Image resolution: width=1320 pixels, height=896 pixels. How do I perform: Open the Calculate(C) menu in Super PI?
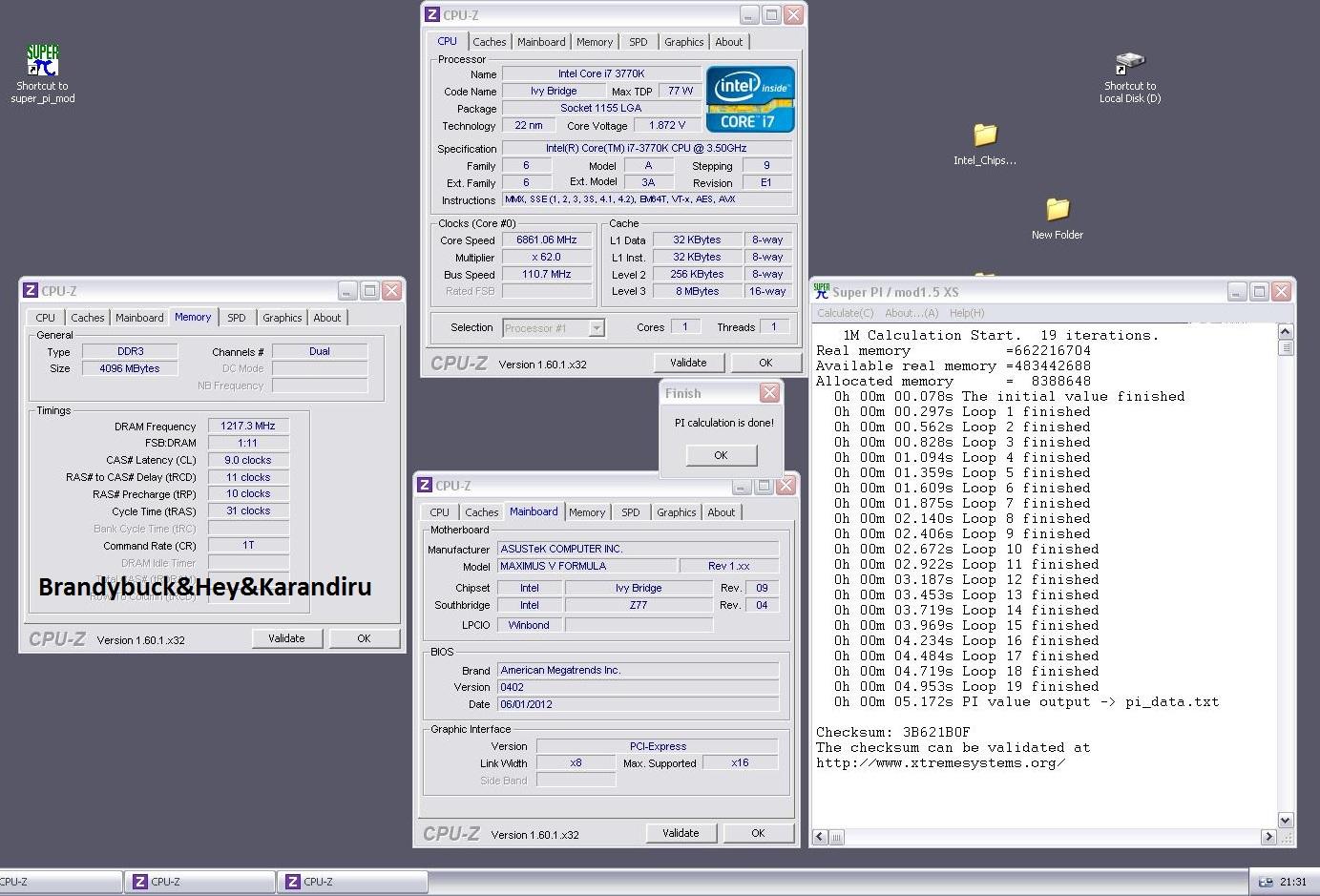[x=845, y=313]
